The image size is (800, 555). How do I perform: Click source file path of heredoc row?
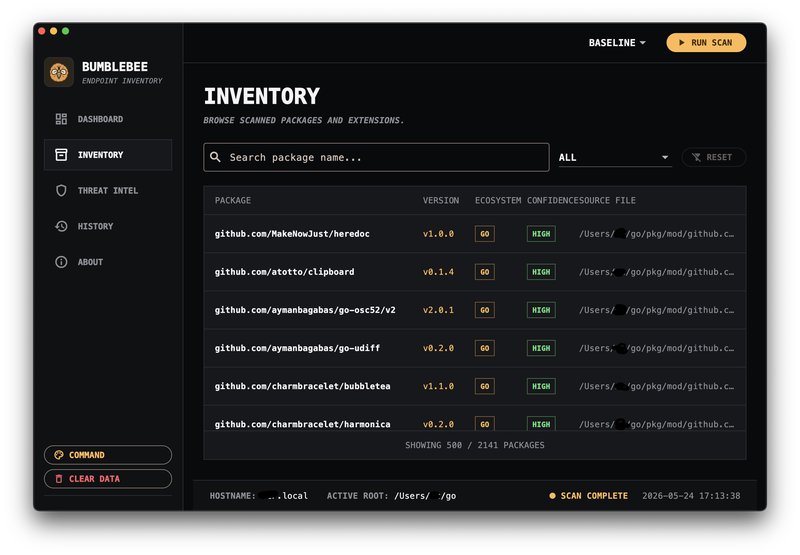pyautogui.click(x=657, y=234)
